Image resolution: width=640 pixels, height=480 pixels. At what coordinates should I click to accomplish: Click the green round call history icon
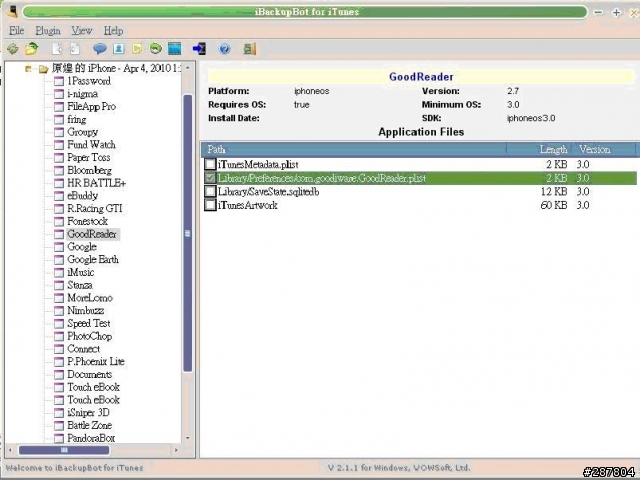(156, 49)
